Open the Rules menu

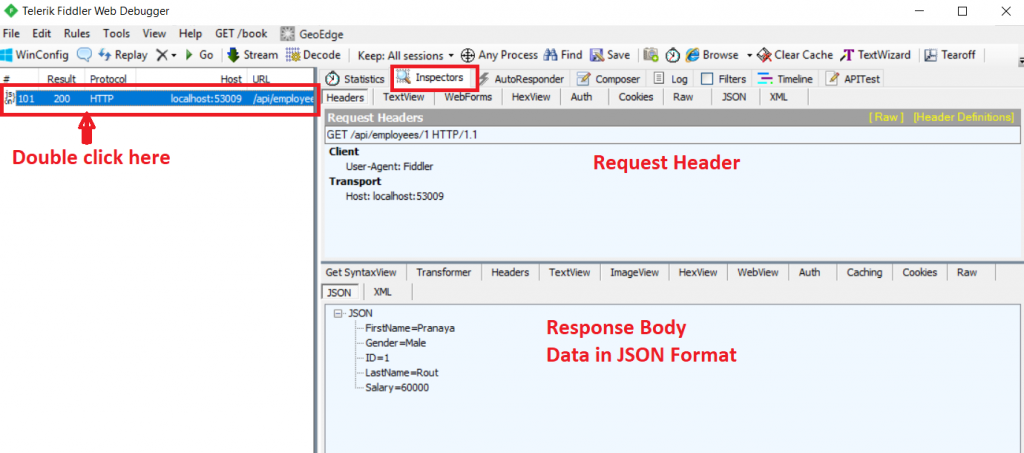(77, 34)
